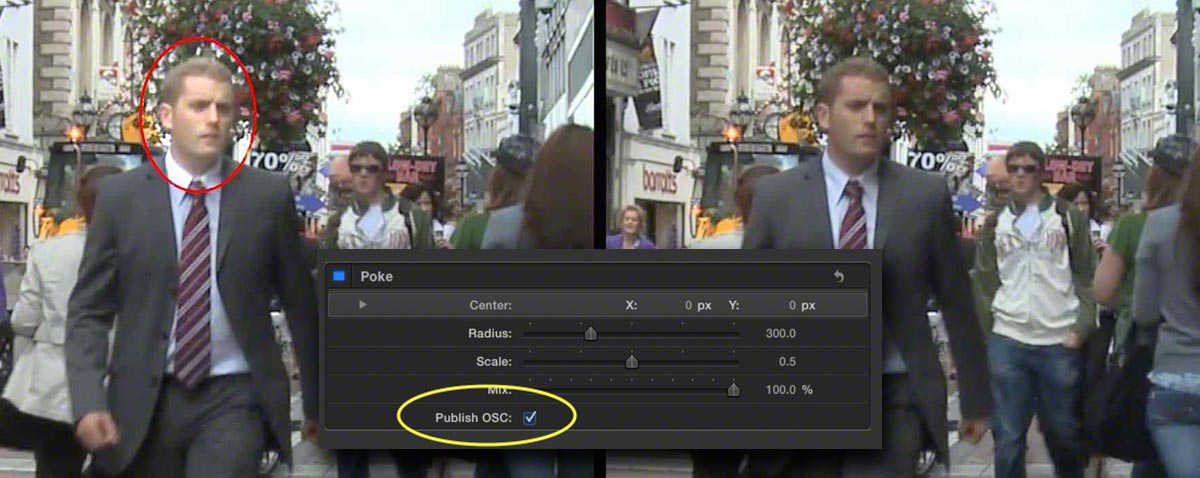Uncheck the Publish OSC checkbox

point(530,417)
